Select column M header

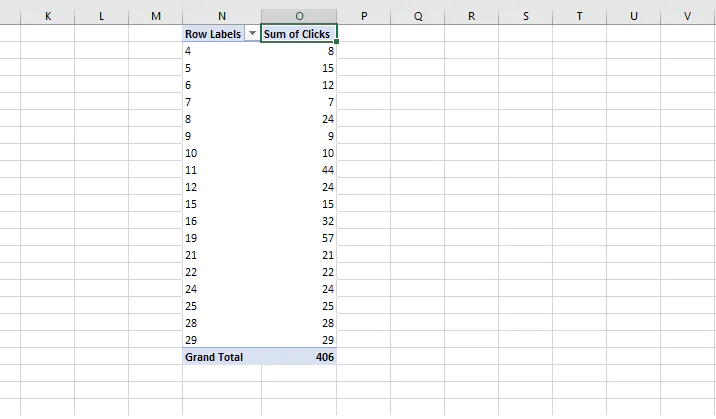[x=156, y=16]
